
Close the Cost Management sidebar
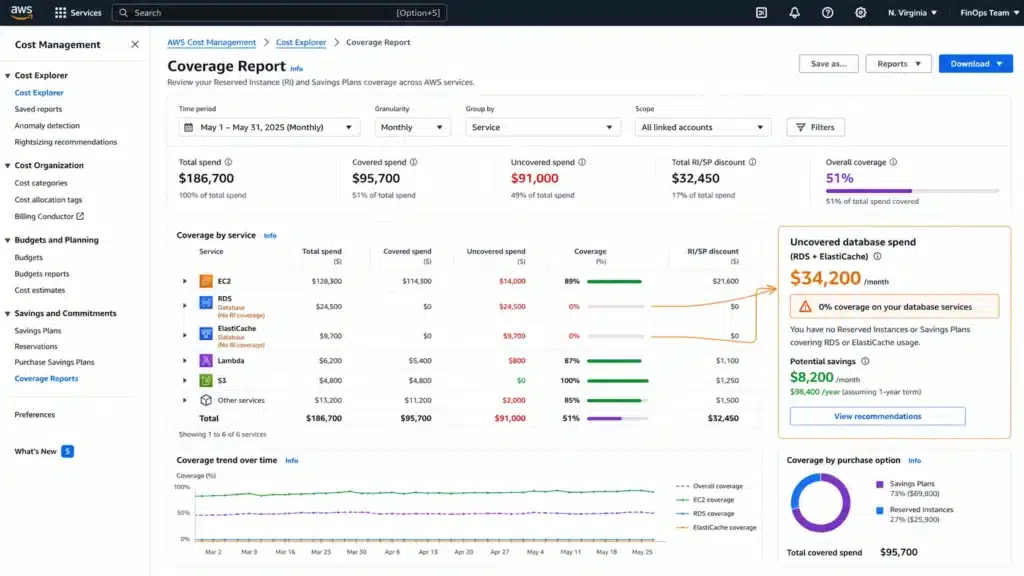[135, 44]
